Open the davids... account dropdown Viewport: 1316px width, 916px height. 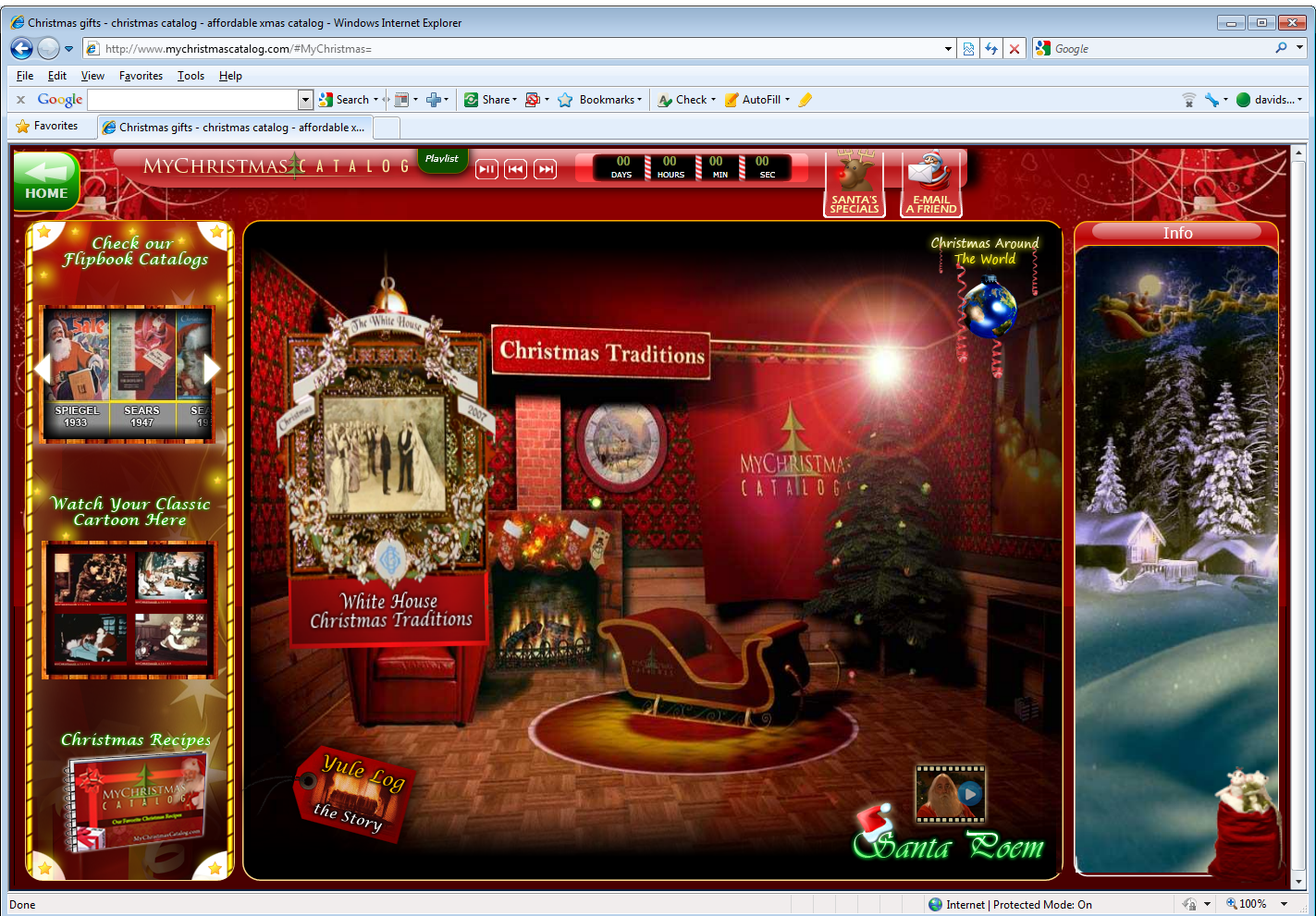click(1269, 100)
